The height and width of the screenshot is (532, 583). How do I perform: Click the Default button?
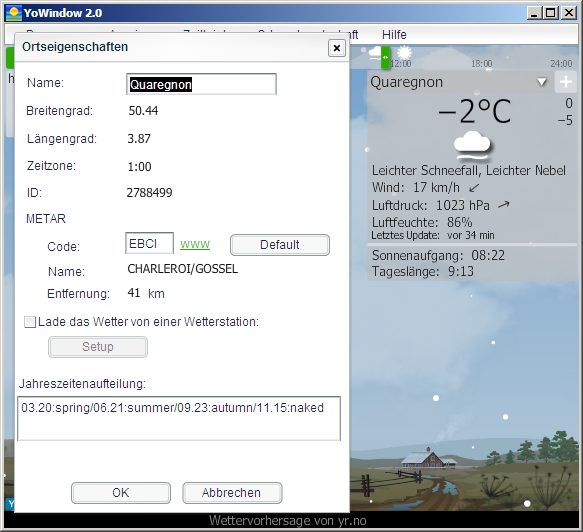pos(280,245)
